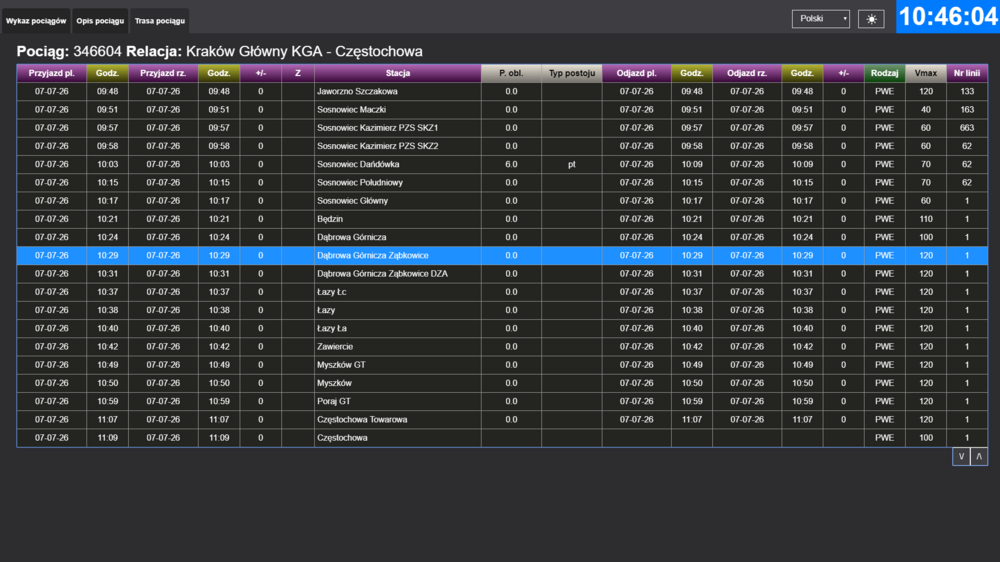Click the 6.0 P. obl. value
This screenshot has width=1000, height=562.
(x=511, y=164)
